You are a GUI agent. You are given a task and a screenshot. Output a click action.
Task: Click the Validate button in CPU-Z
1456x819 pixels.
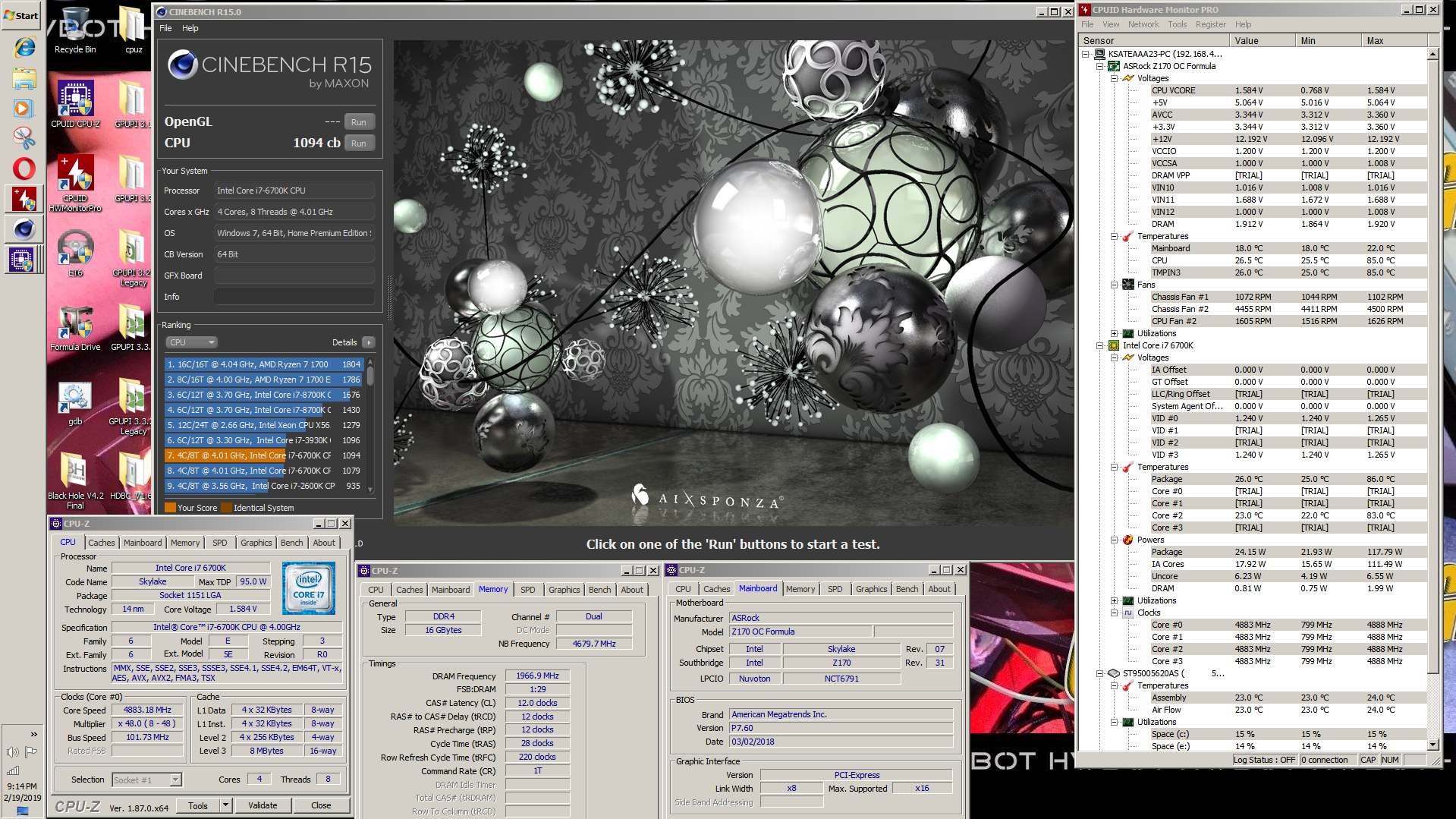point(263,805)
